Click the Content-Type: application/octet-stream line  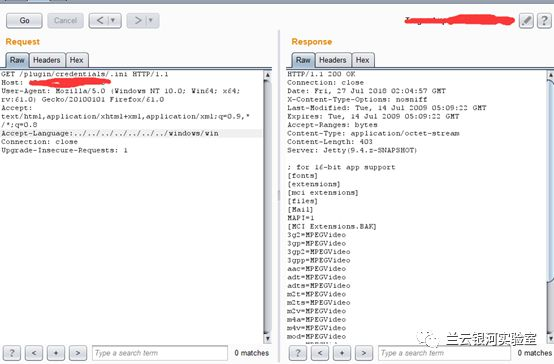(x=373, y=133)
